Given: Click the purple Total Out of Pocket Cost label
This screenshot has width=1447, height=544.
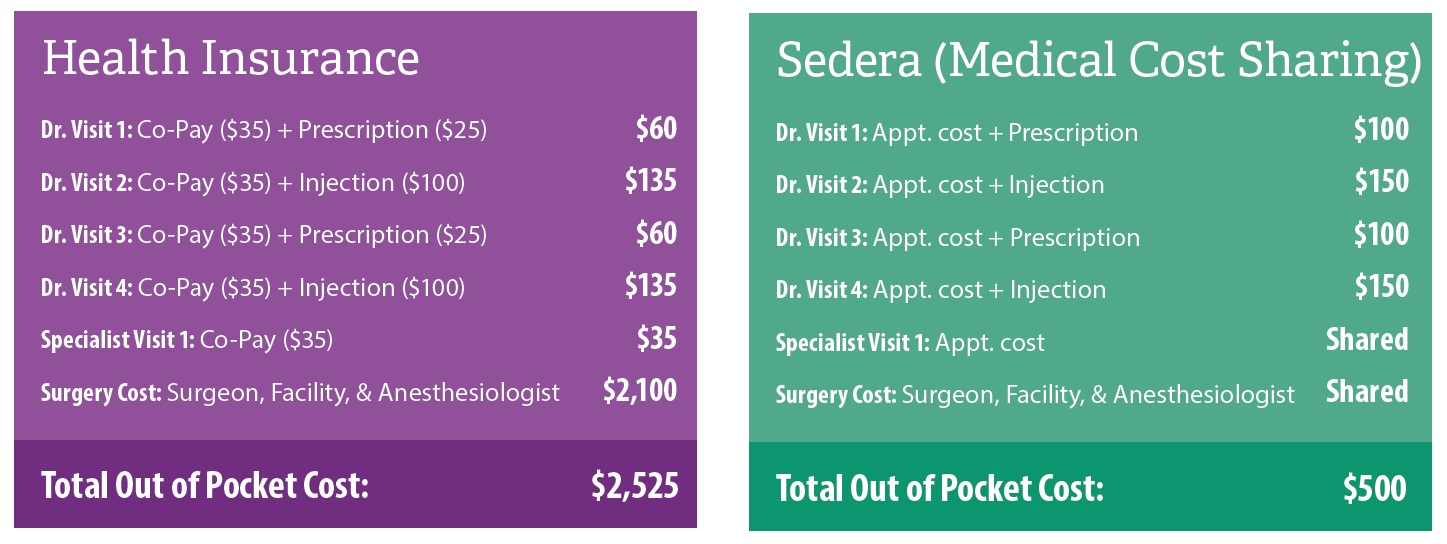Looking at the screenshot, I should point(205,486).
